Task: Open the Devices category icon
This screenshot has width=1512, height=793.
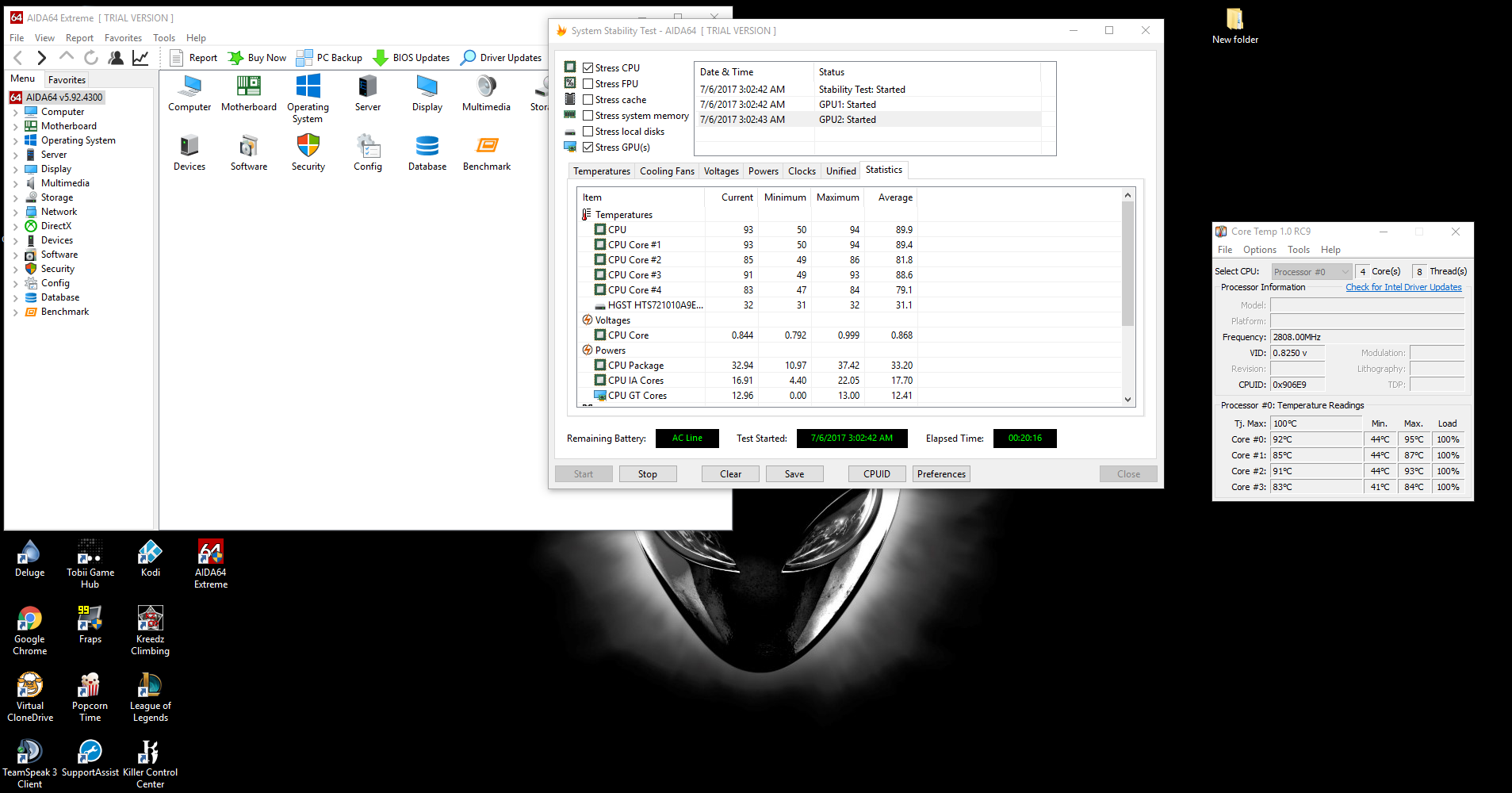Action: 189,153
